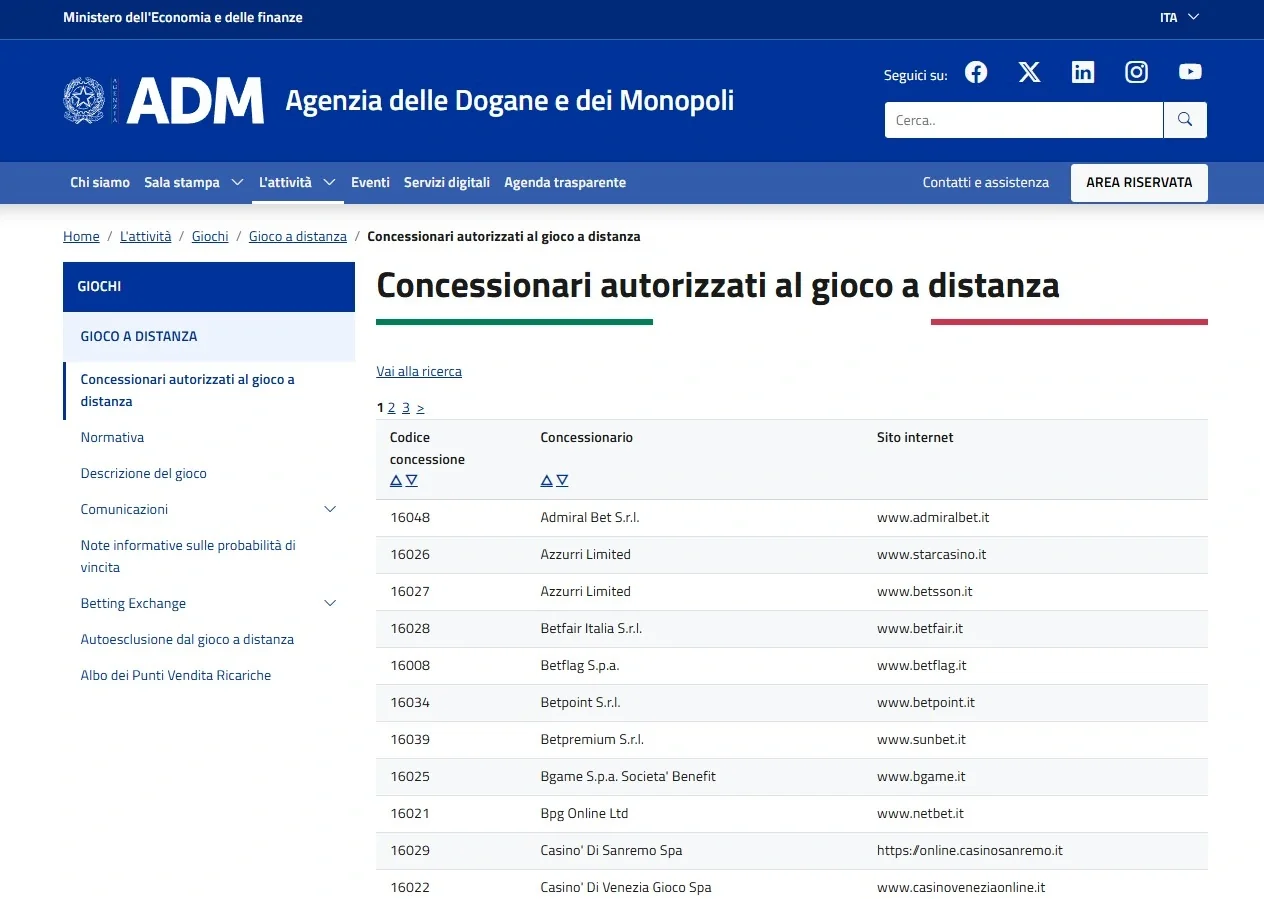1264x899 pixels.
Task: Open L'attività breadcrumb link
Action: 146,237
